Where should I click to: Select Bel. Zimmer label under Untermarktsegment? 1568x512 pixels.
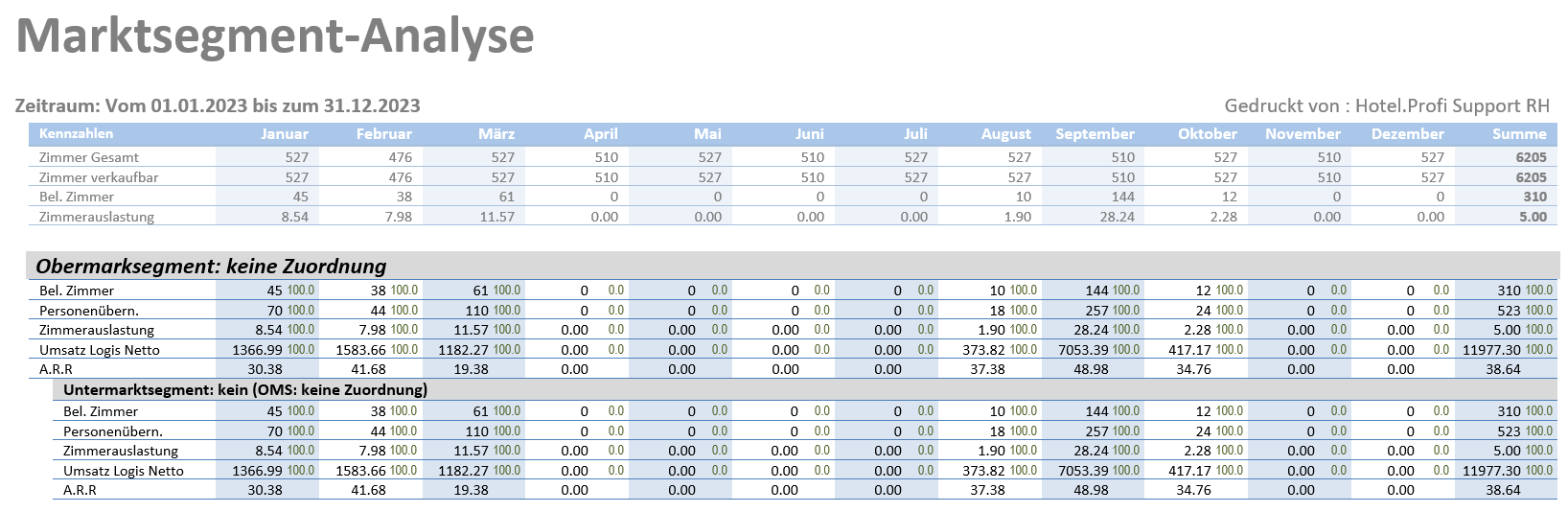(x=101, y=411)
